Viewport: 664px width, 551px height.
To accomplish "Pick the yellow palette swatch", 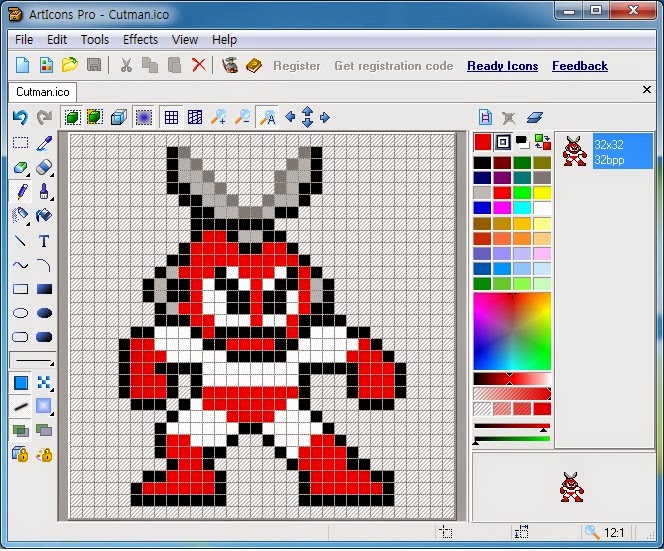I will [x=542, y=193].
